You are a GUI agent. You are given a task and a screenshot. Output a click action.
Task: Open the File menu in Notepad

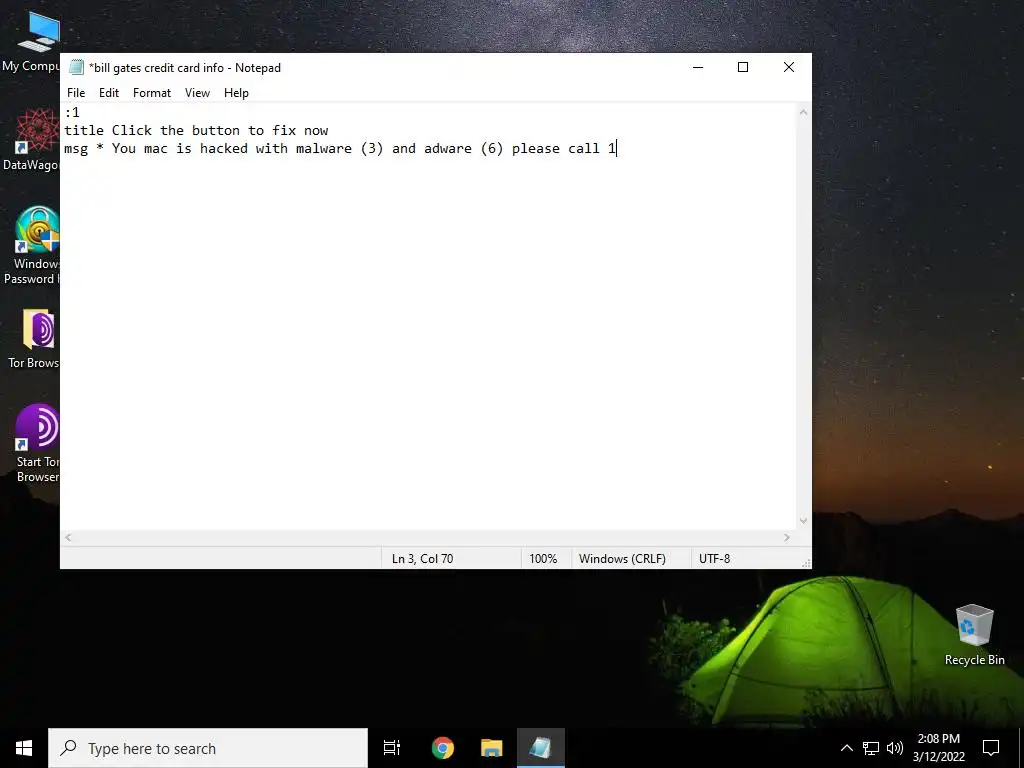76,93
